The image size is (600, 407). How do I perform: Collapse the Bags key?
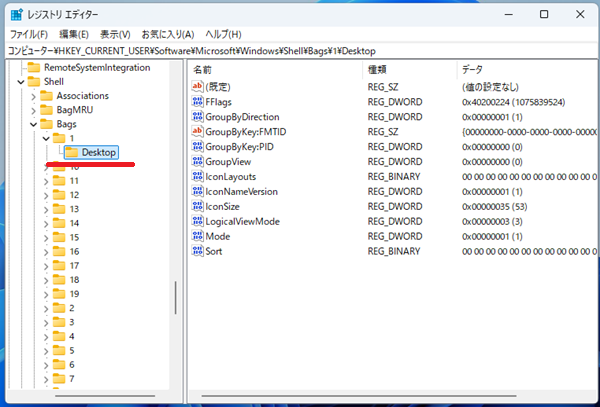(x=33, y=124)
